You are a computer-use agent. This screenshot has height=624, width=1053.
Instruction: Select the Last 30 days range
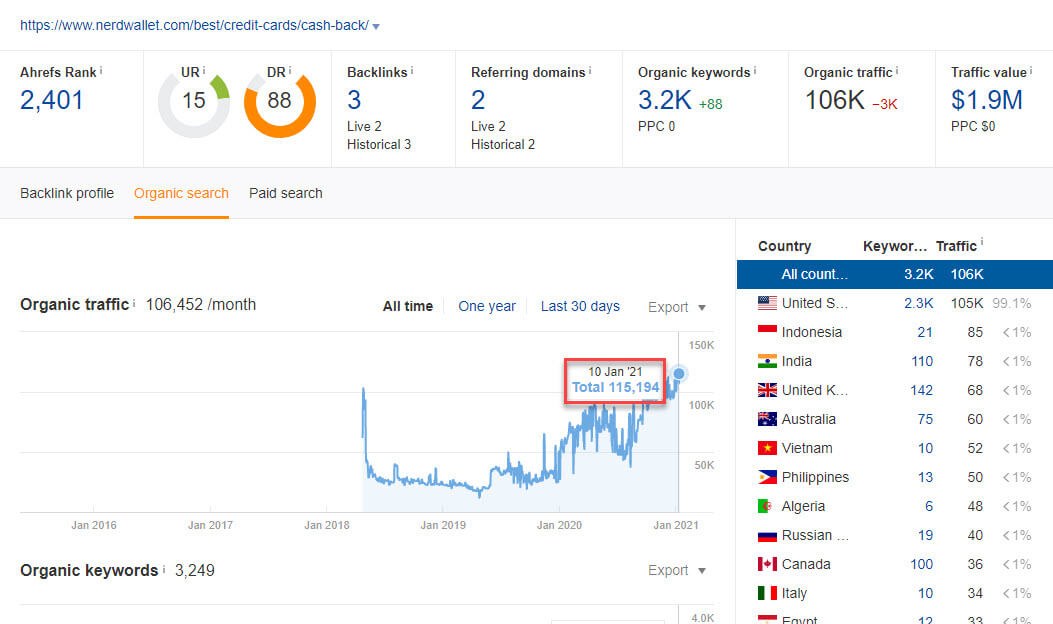580,306
